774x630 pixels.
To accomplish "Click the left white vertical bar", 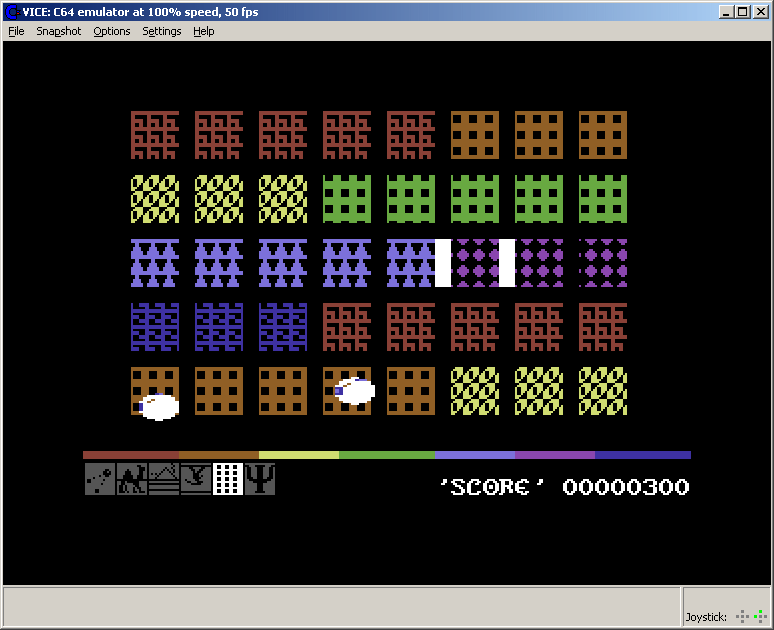I will [x=443, y=263].
